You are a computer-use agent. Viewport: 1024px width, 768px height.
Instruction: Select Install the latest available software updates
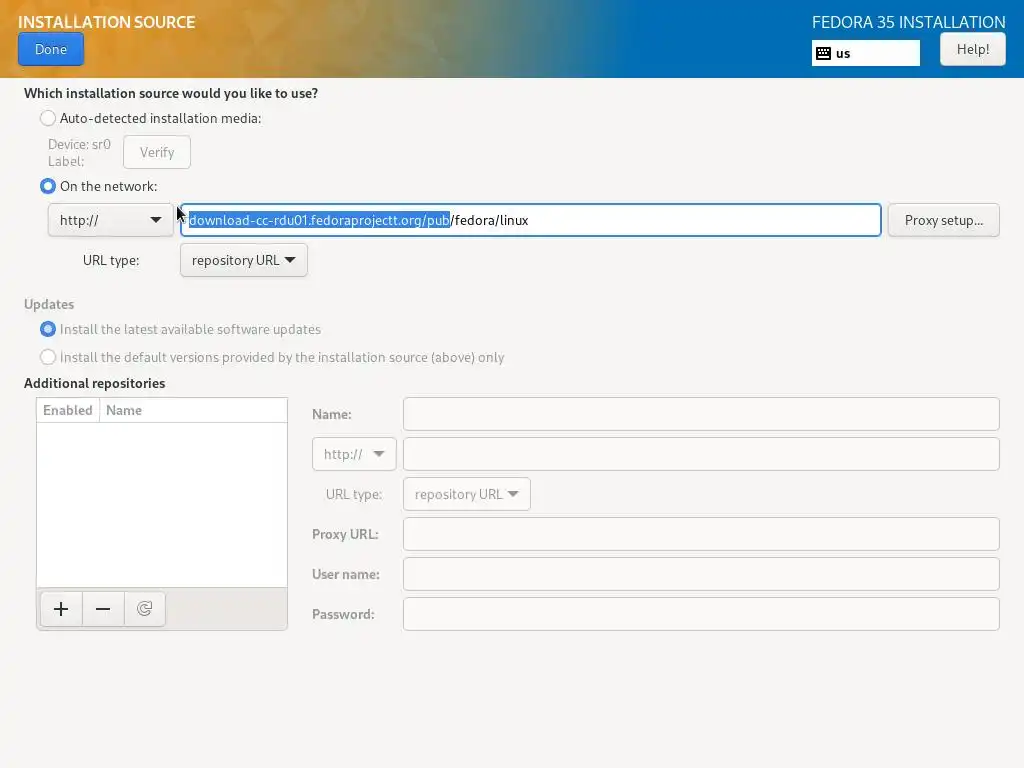pos(48,329)
